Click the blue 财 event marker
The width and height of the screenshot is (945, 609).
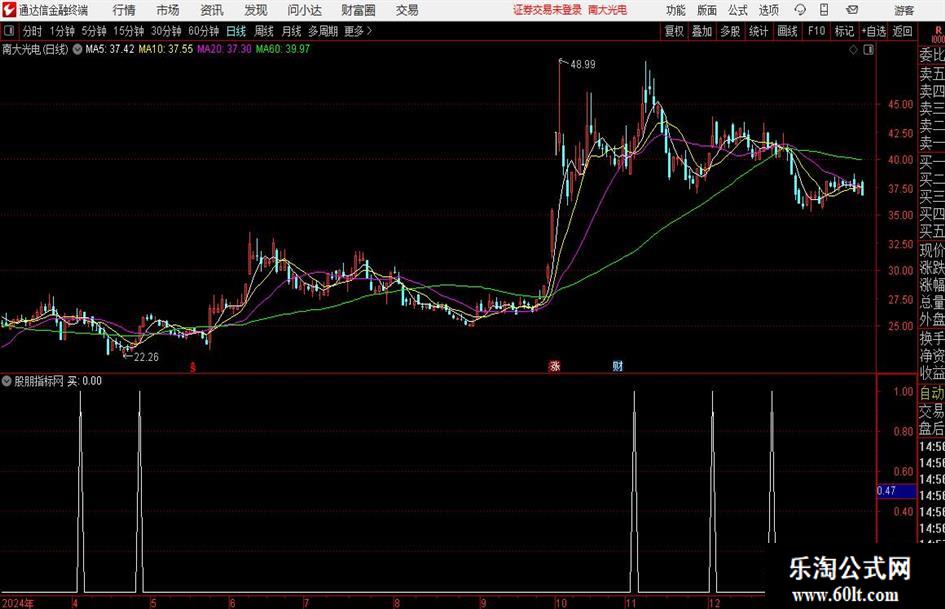(618, 366)
